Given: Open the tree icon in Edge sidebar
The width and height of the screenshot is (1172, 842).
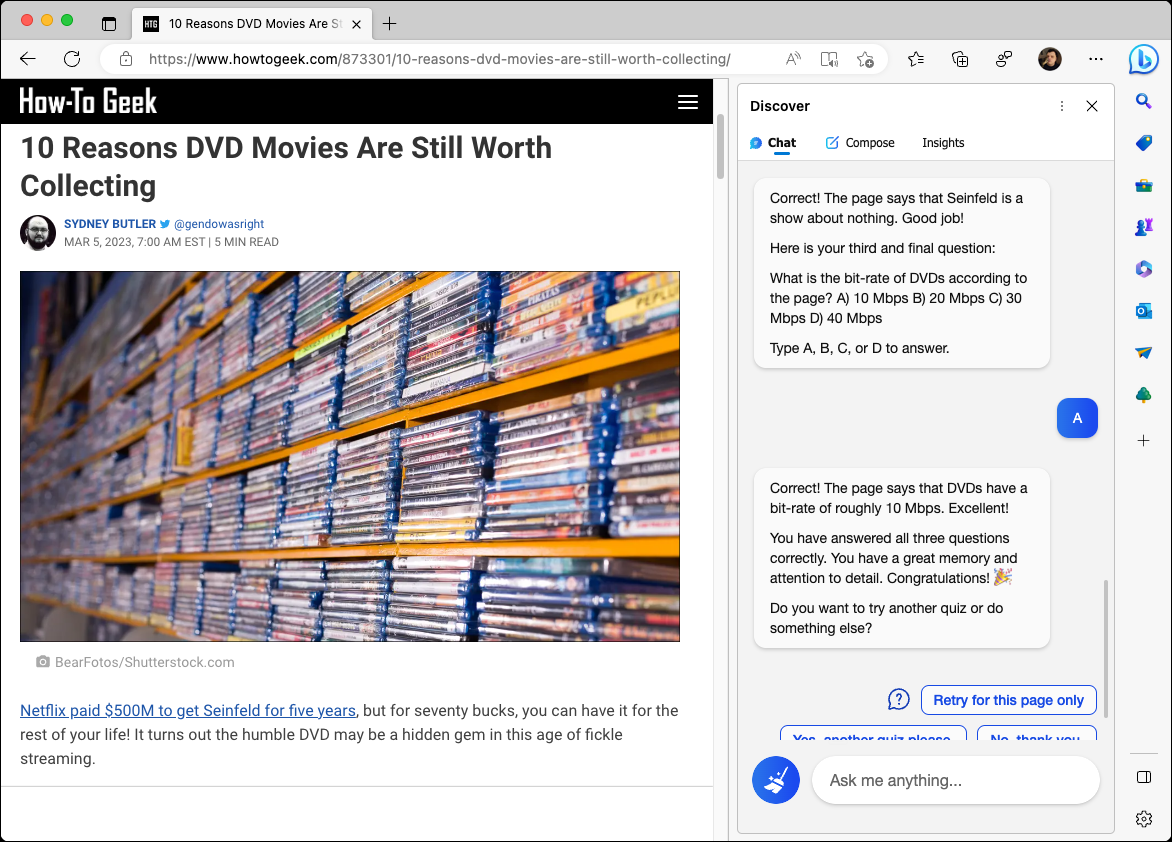Looking at the screenshot, I should pos(1144,395).
